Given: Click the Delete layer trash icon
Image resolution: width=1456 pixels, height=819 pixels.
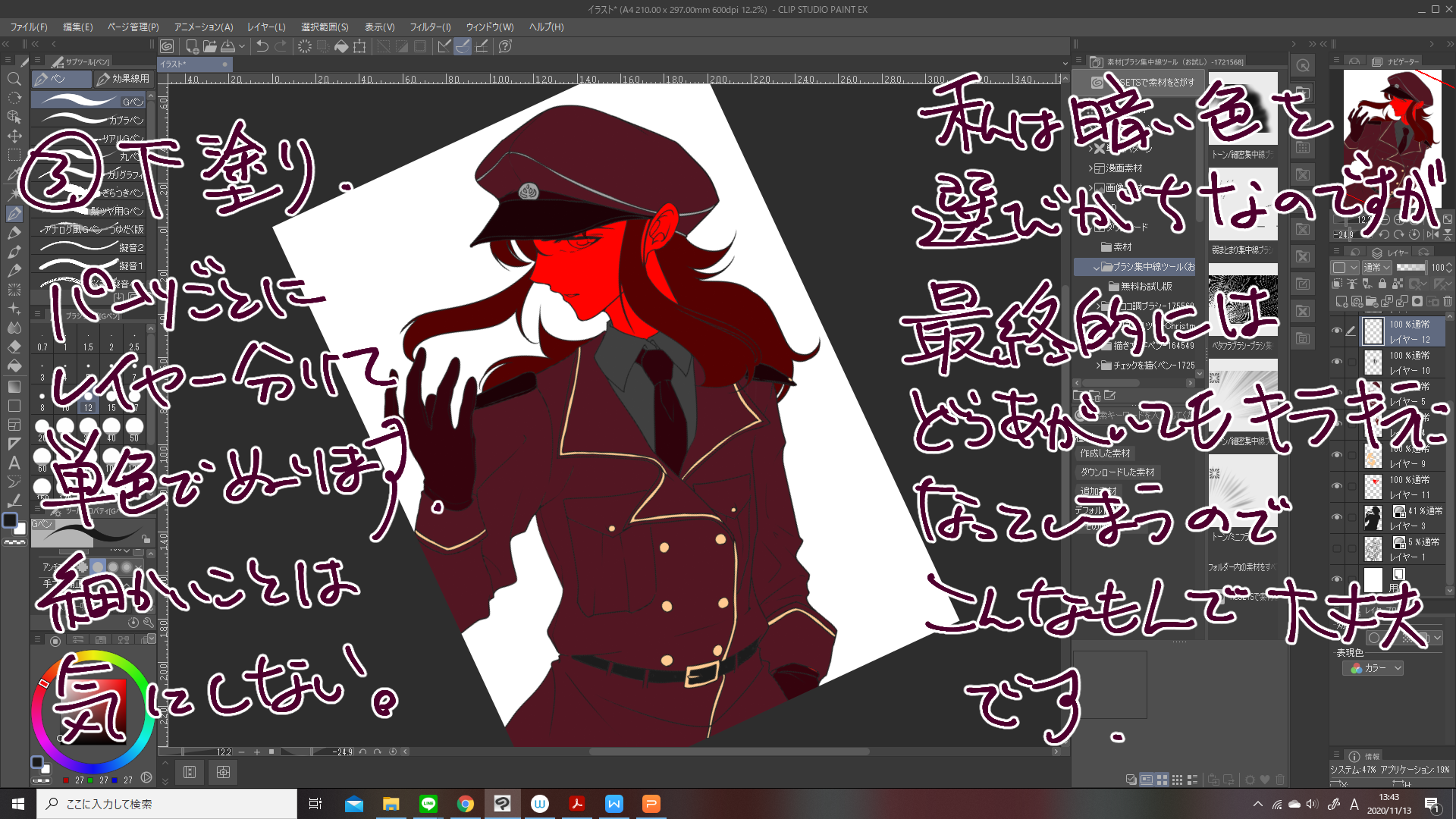Looking at the screenshot, I should (1448, 302).
